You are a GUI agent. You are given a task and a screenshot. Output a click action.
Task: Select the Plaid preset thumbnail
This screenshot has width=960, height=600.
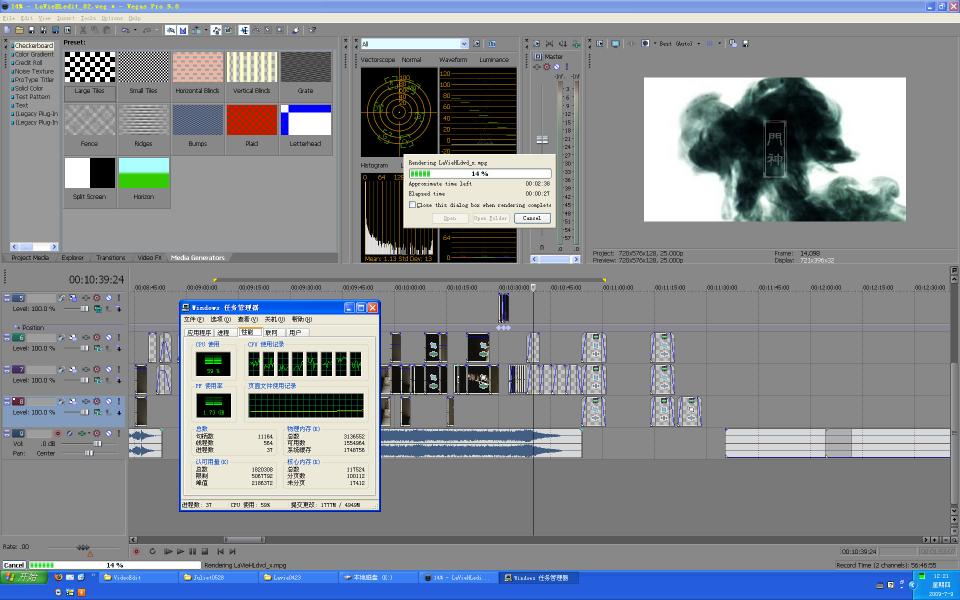[251, 120]
